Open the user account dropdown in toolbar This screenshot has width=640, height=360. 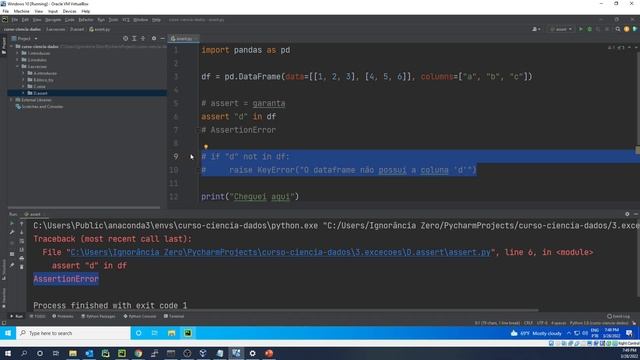point(536,29)
